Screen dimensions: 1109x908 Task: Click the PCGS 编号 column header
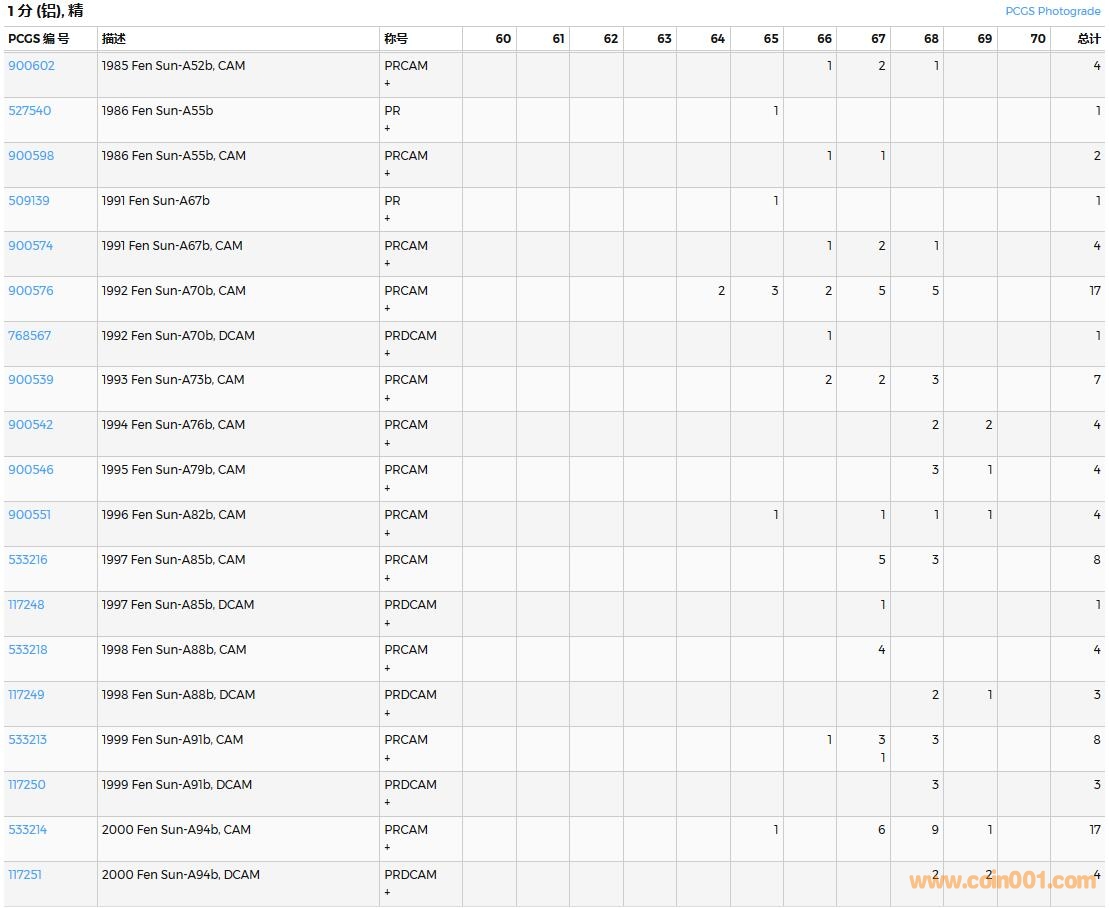click(39, 39)
